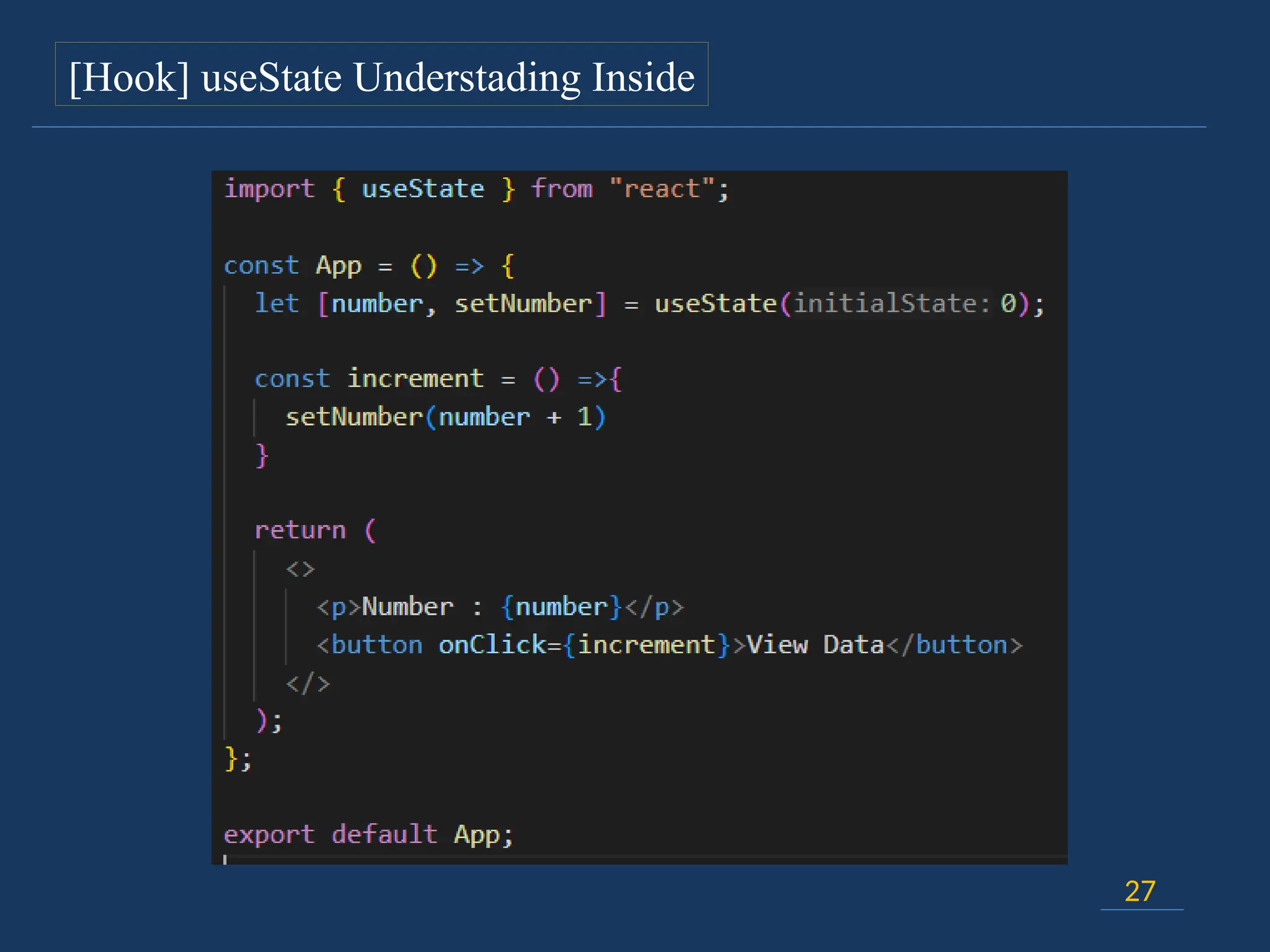Click the "react" string literal

tap(662, 188)
